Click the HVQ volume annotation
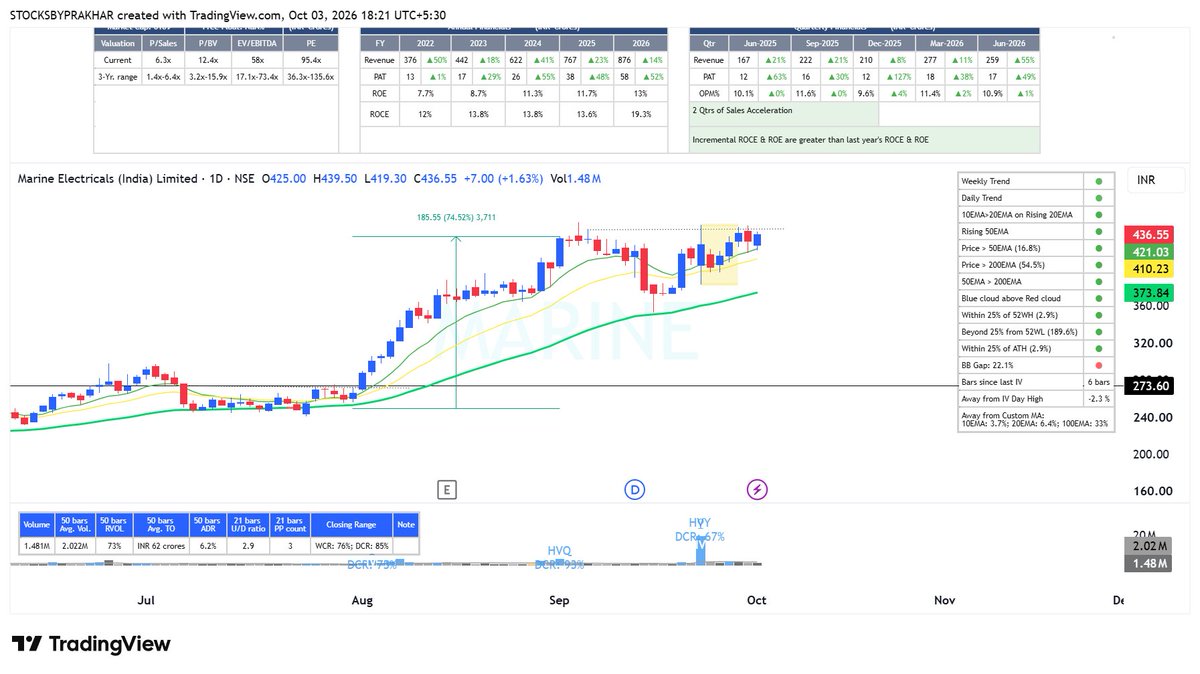 559,551
